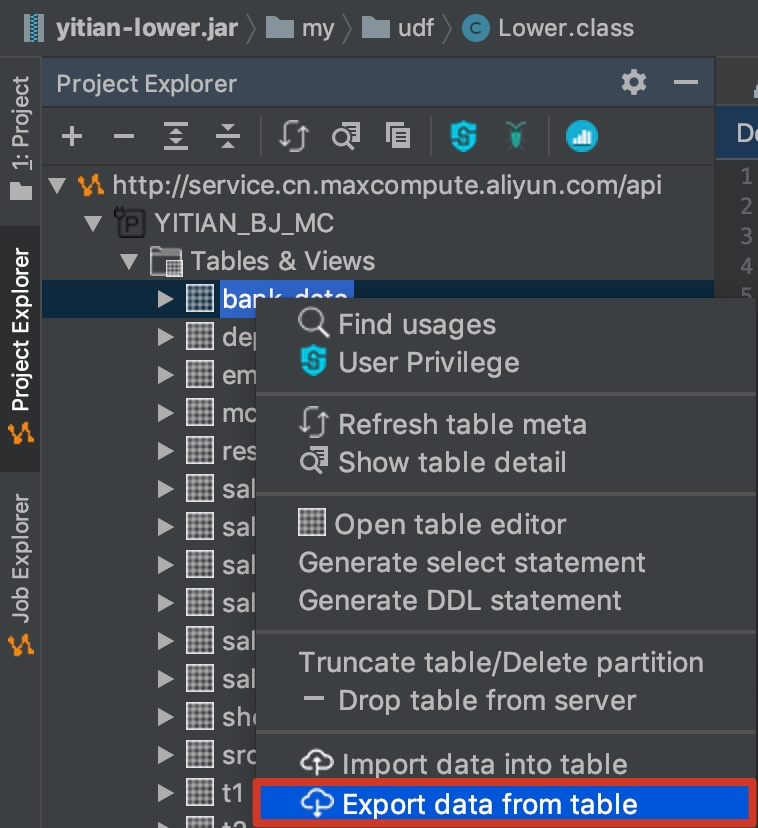Click the plus icon to add a connection
This screenshot has width=758, height=828.
(72, 137)
